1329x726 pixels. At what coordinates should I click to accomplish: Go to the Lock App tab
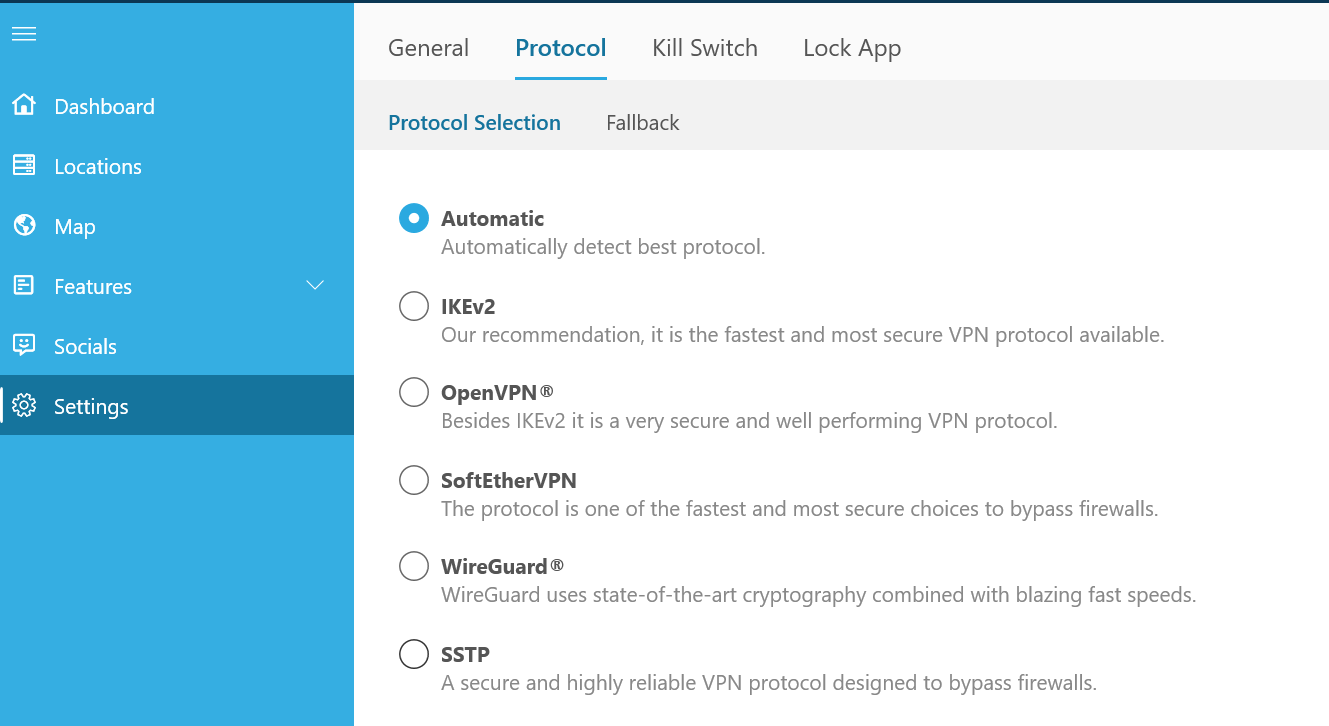[852, 48]
